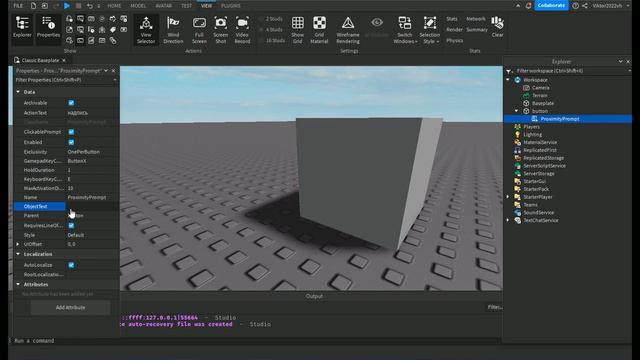
Task: Select ServerScriptService in Explorer
Action: coord(544,166)
